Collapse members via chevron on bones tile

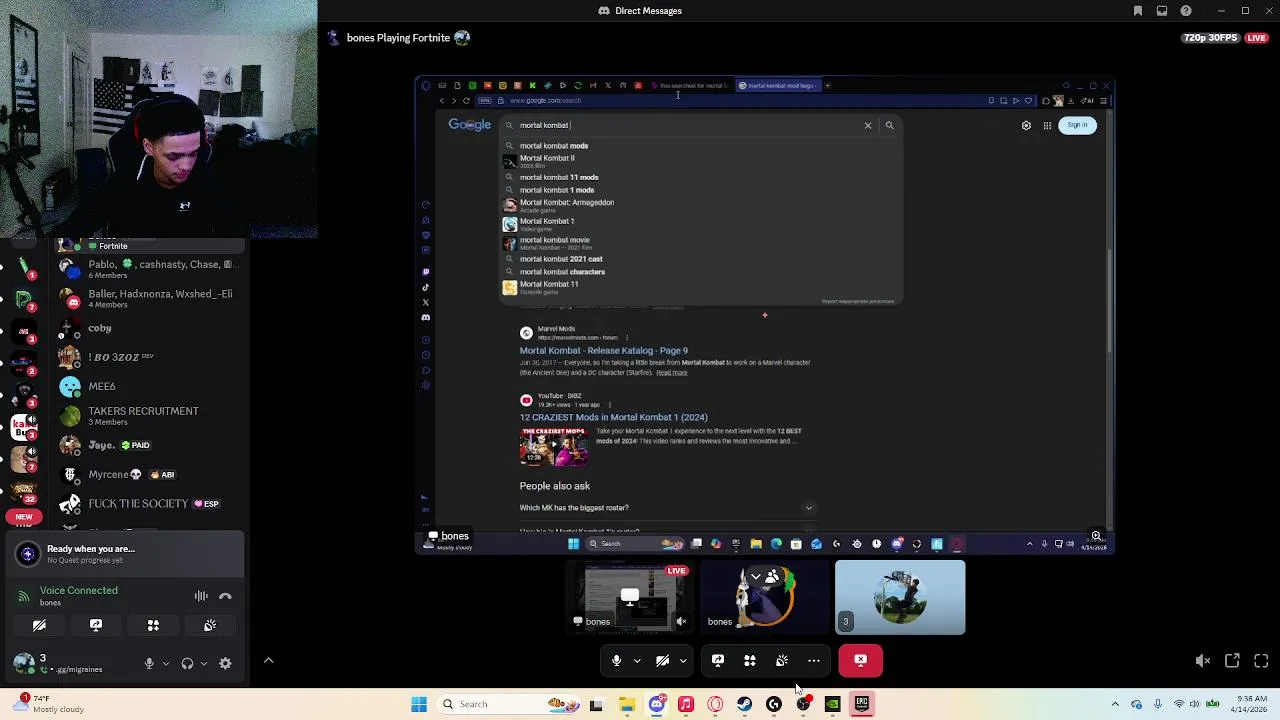[756, 577]
